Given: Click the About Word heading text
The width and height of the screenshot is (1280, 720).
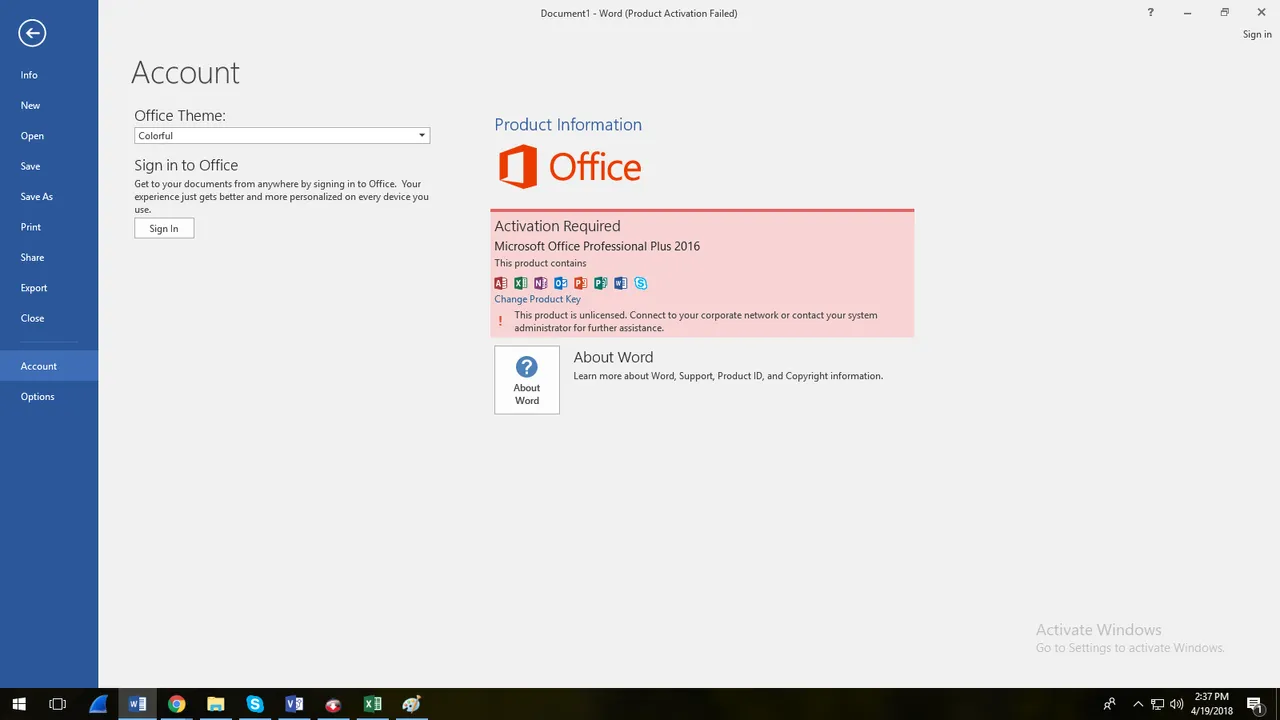Looking at the screenshot, I should tap(613, 357).
